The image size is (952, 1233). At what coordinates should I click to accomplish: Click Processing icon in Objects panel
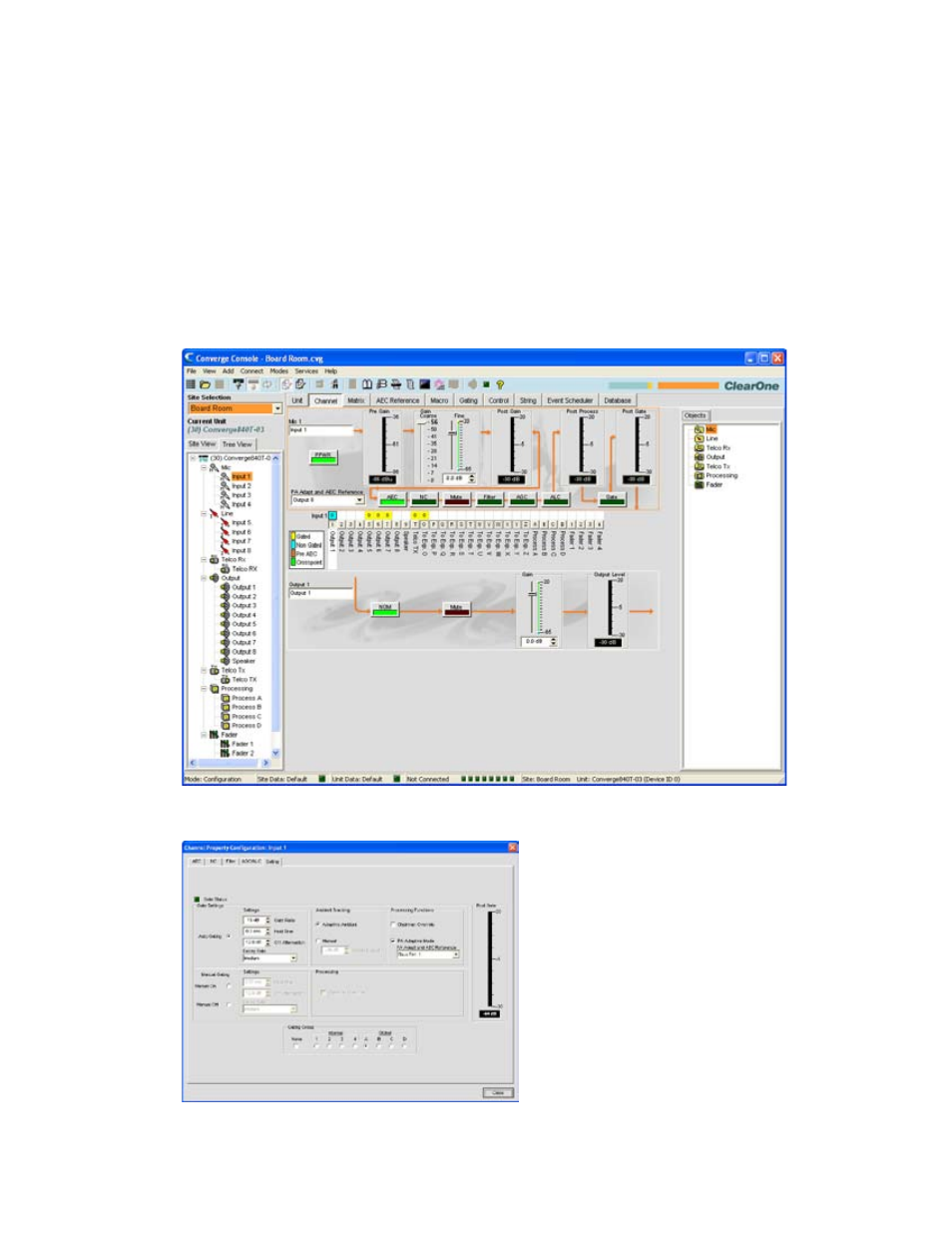(700, 475)
